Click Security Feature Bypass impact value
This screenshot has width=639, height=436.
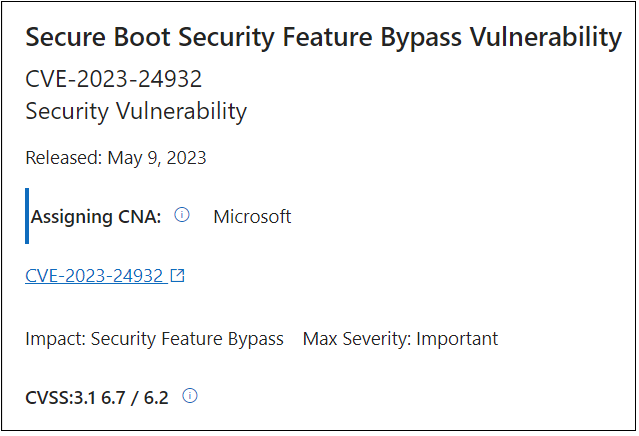pyautogui.click(x=187, y=338)
